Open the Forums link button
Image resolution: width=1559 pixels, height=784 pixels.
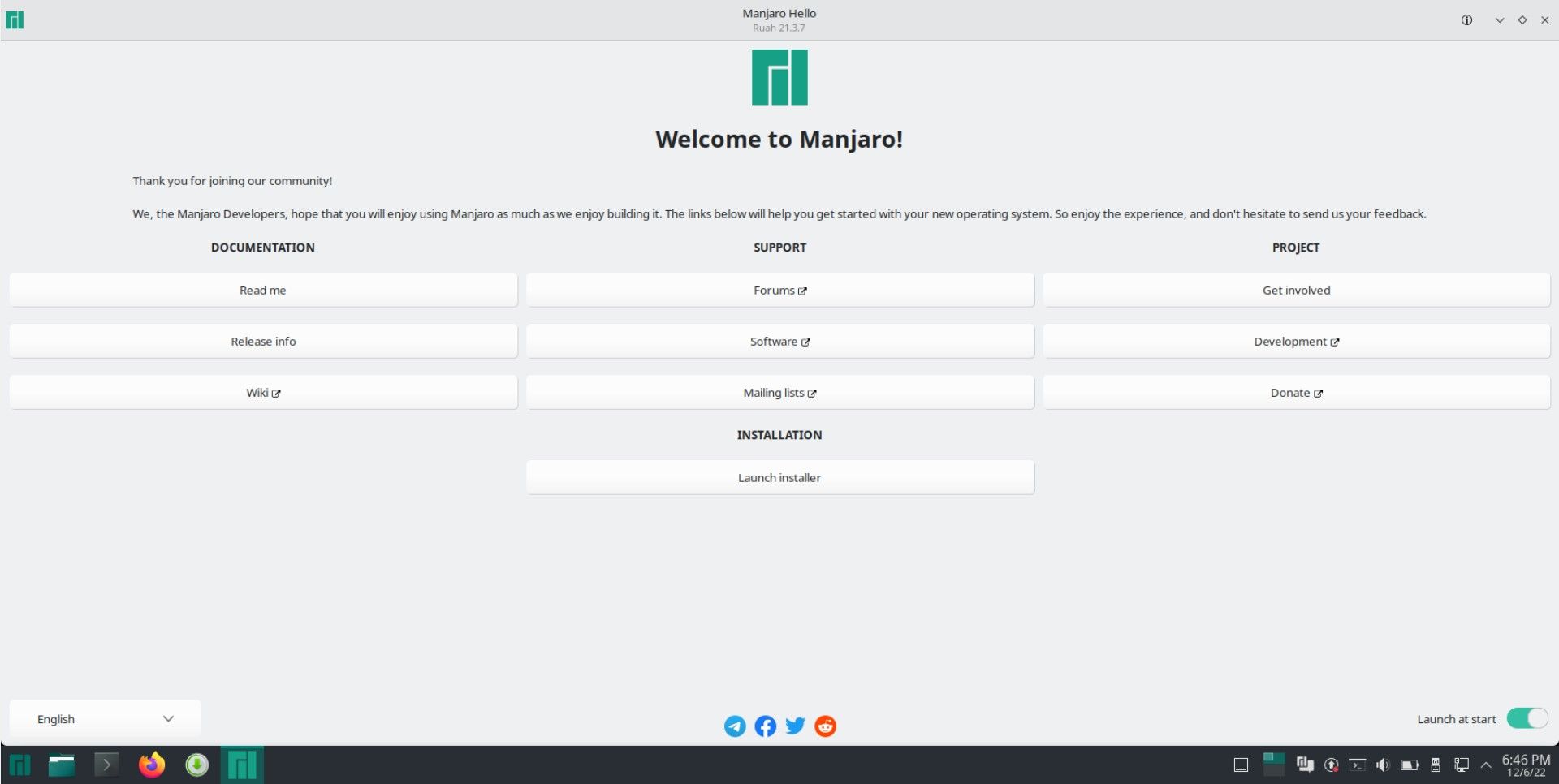point(780,290)
